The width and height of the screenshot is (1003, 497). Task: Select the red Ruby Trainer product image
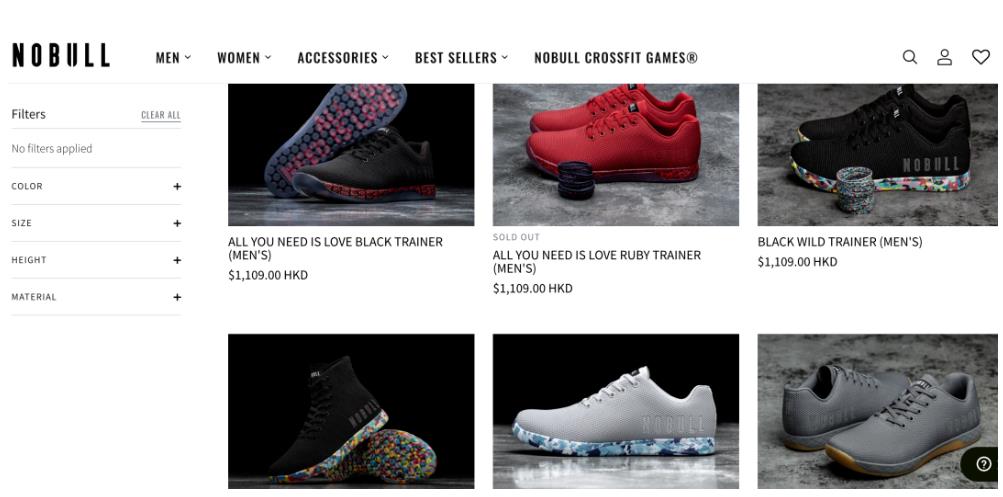(615, 154)
